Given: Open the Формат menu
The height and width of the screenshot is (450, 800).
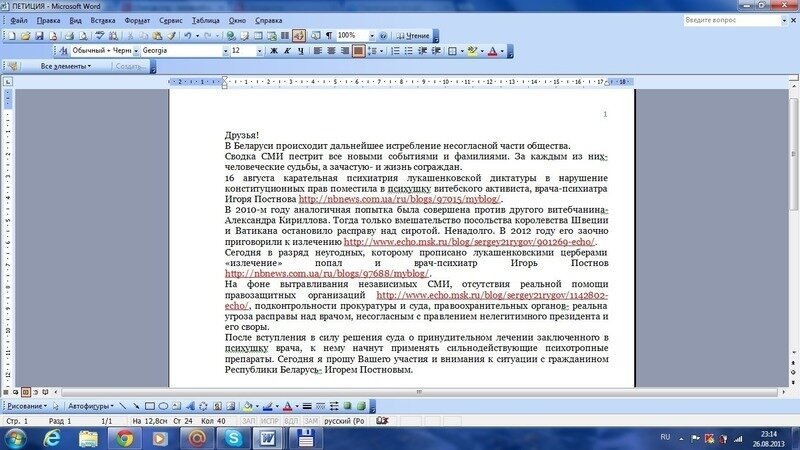Looking at the screenshot, I should click(138, 20).
